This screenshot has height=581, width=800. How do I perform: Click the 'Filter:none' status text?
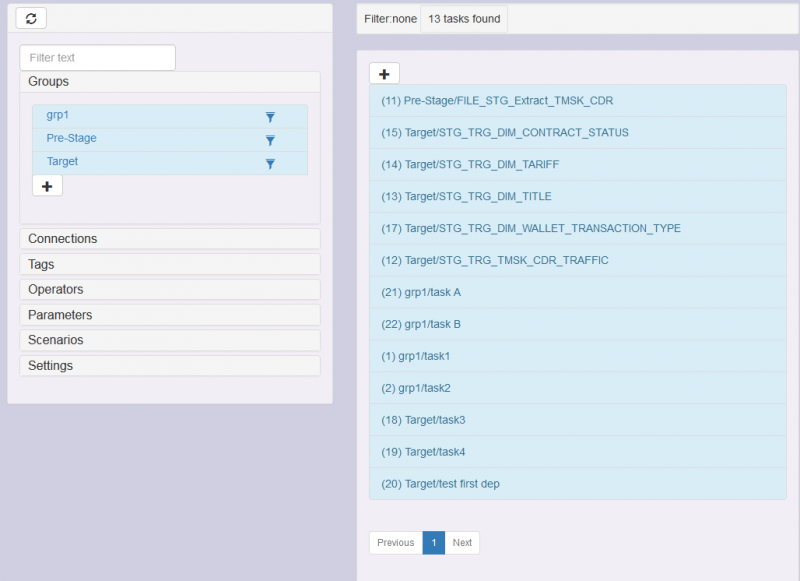point(390,19)
